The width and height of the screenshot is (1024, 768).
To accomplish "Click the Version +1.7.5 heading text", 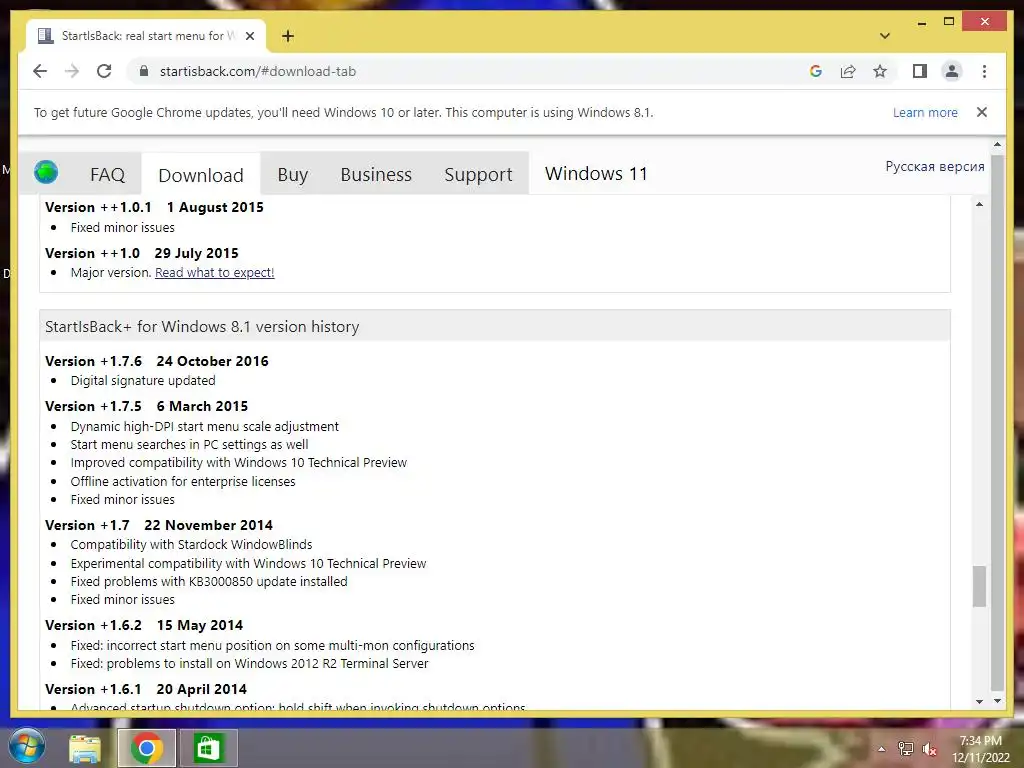I will 146,406.
